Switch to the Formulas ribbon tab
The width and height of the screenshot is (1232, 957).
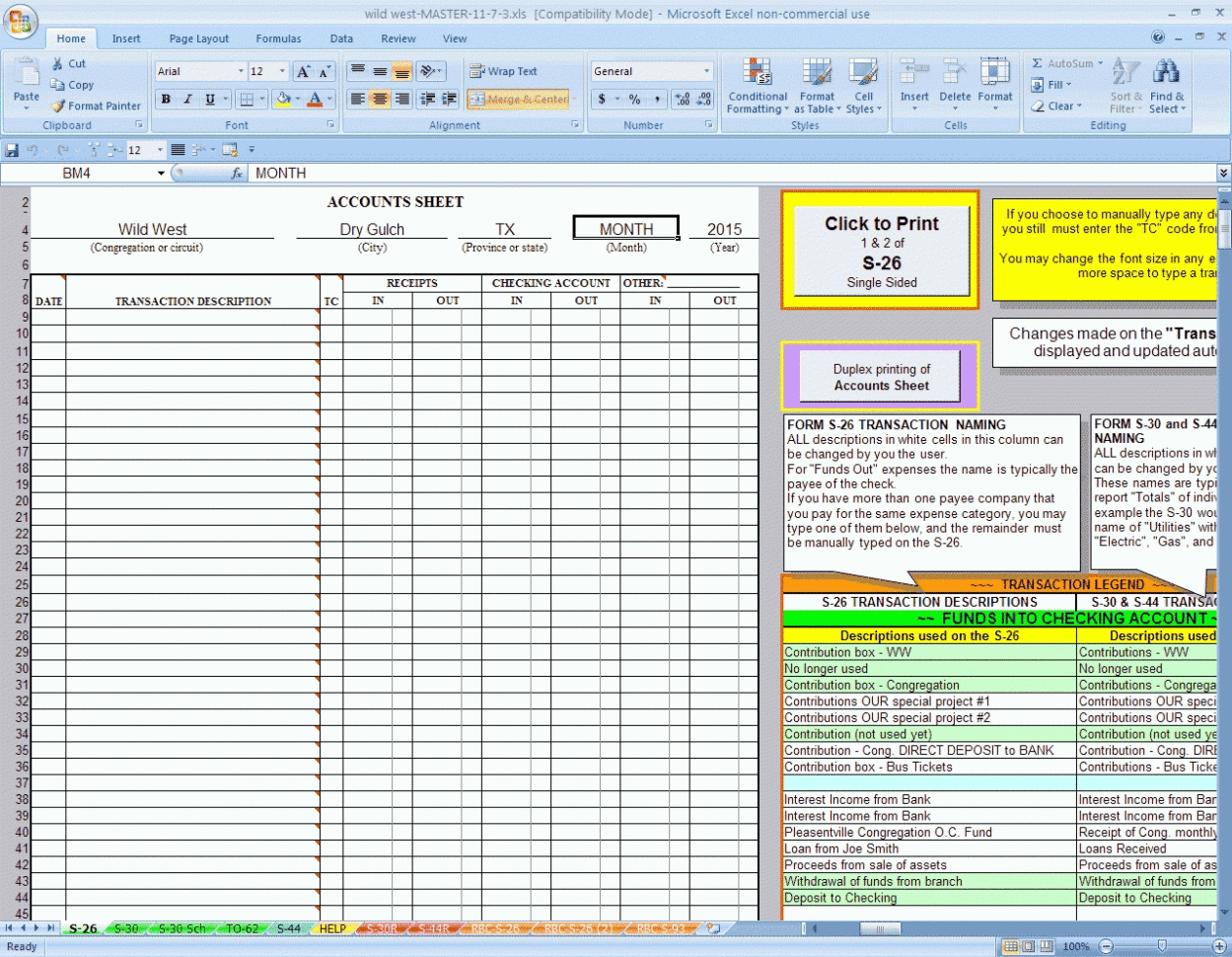click(x=278, y=38)
